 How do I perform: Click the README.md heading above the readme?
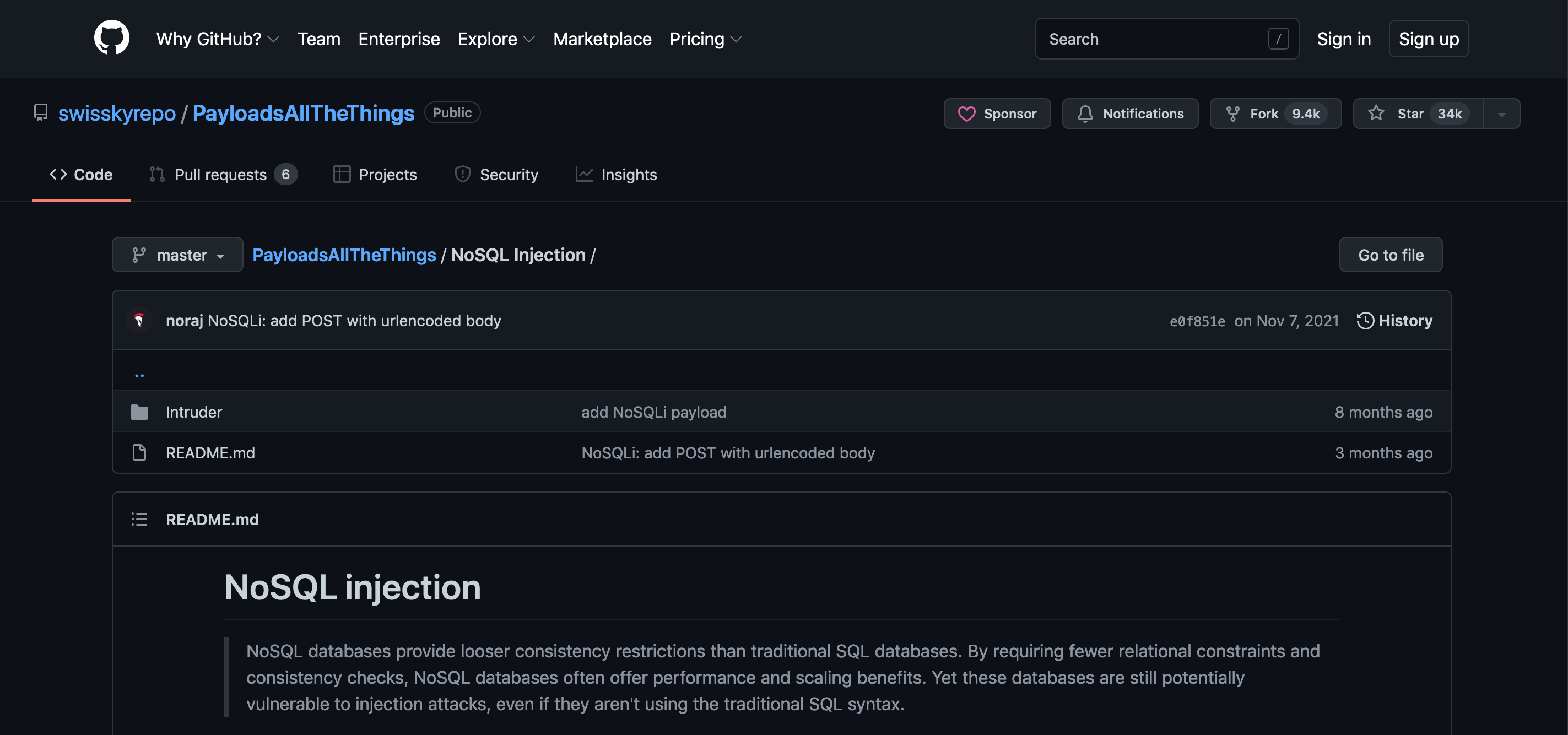click(212, 520)
